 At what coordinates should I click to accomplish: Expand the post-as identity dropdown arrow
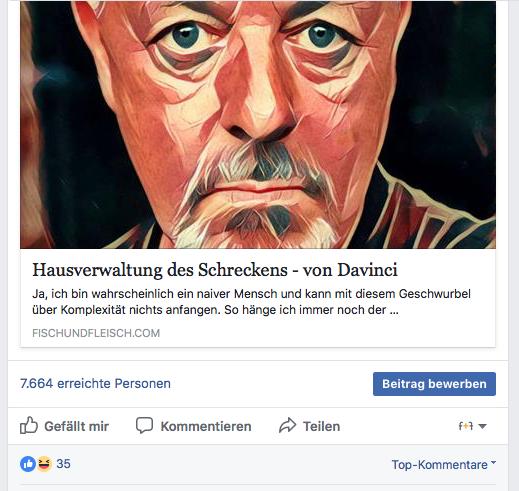tap(482, 426)
